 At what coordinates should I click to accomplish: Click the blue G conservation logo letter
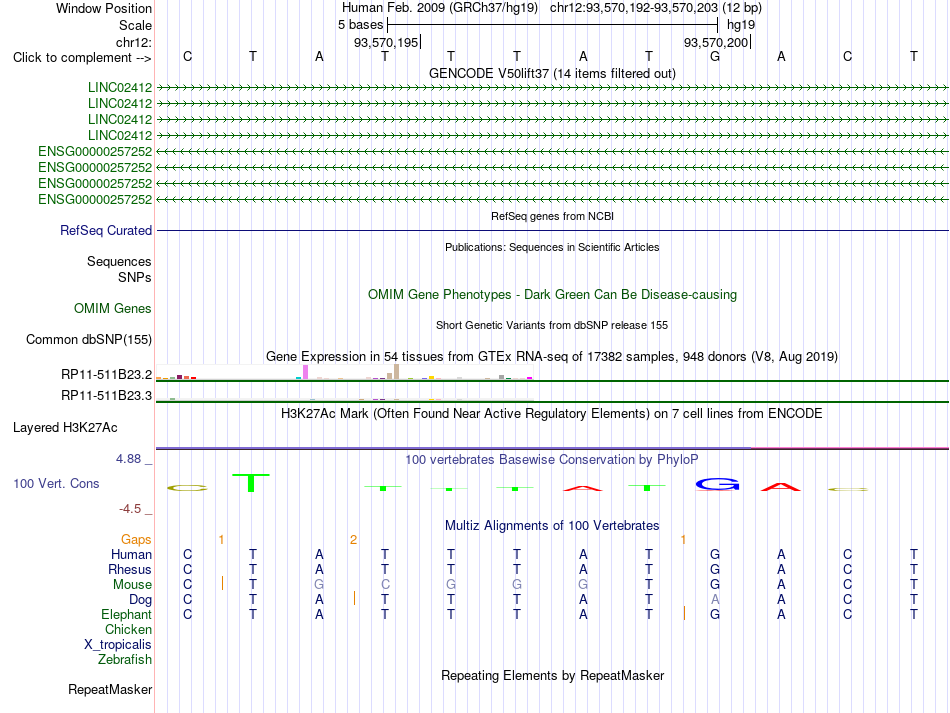[x=717, y=485]
